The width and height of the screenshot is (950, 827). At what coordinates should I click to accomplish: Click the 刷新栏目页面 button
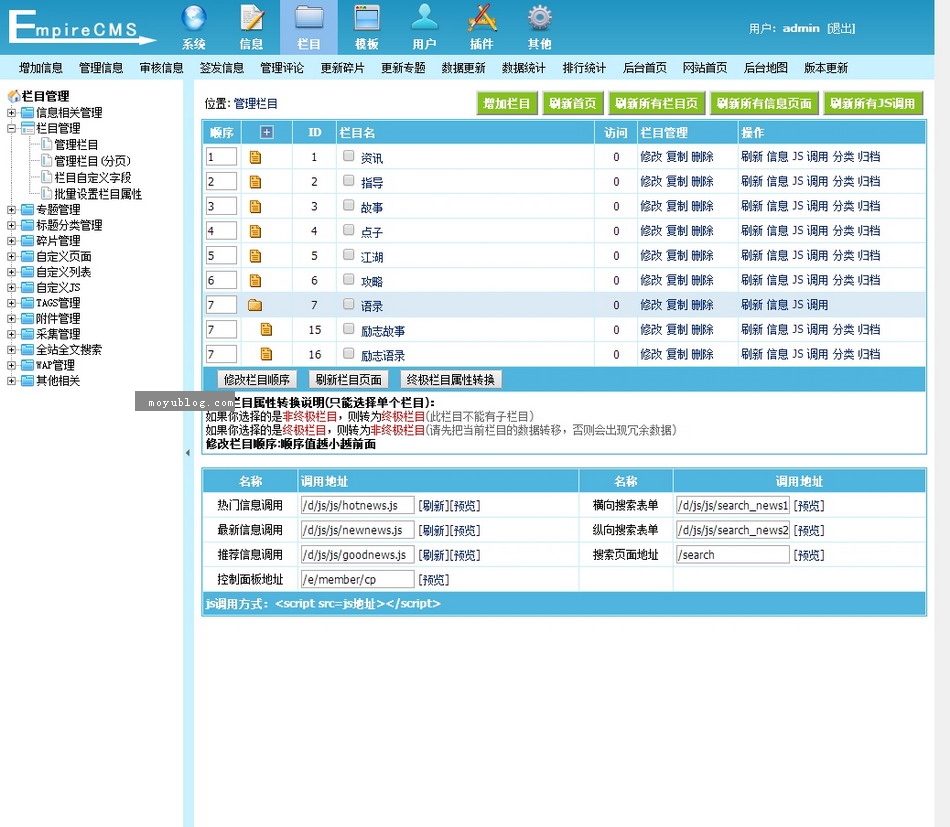point(348,380)
